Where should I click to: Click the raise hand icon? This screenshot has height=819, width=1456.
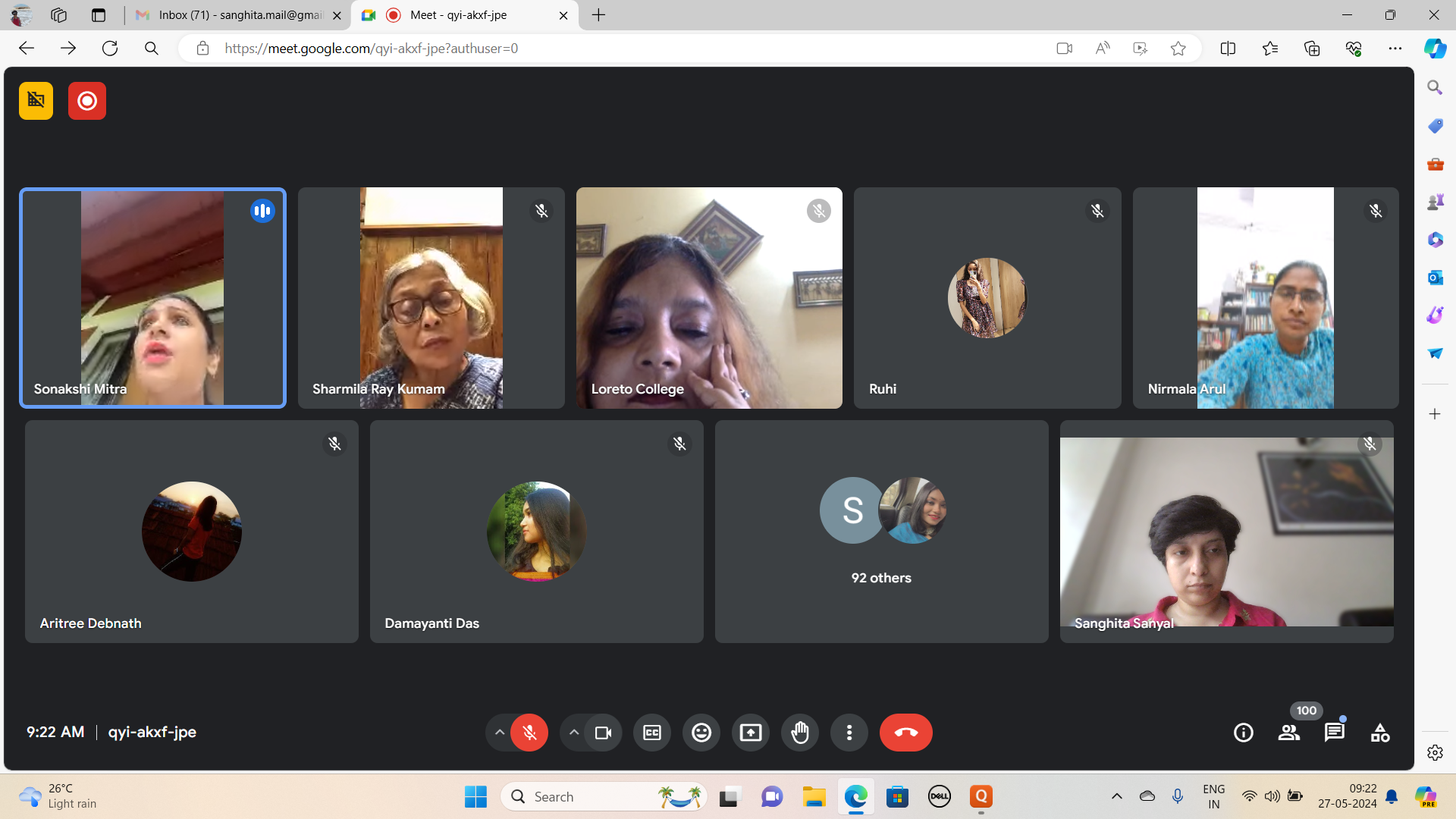[x=800, y=733]
